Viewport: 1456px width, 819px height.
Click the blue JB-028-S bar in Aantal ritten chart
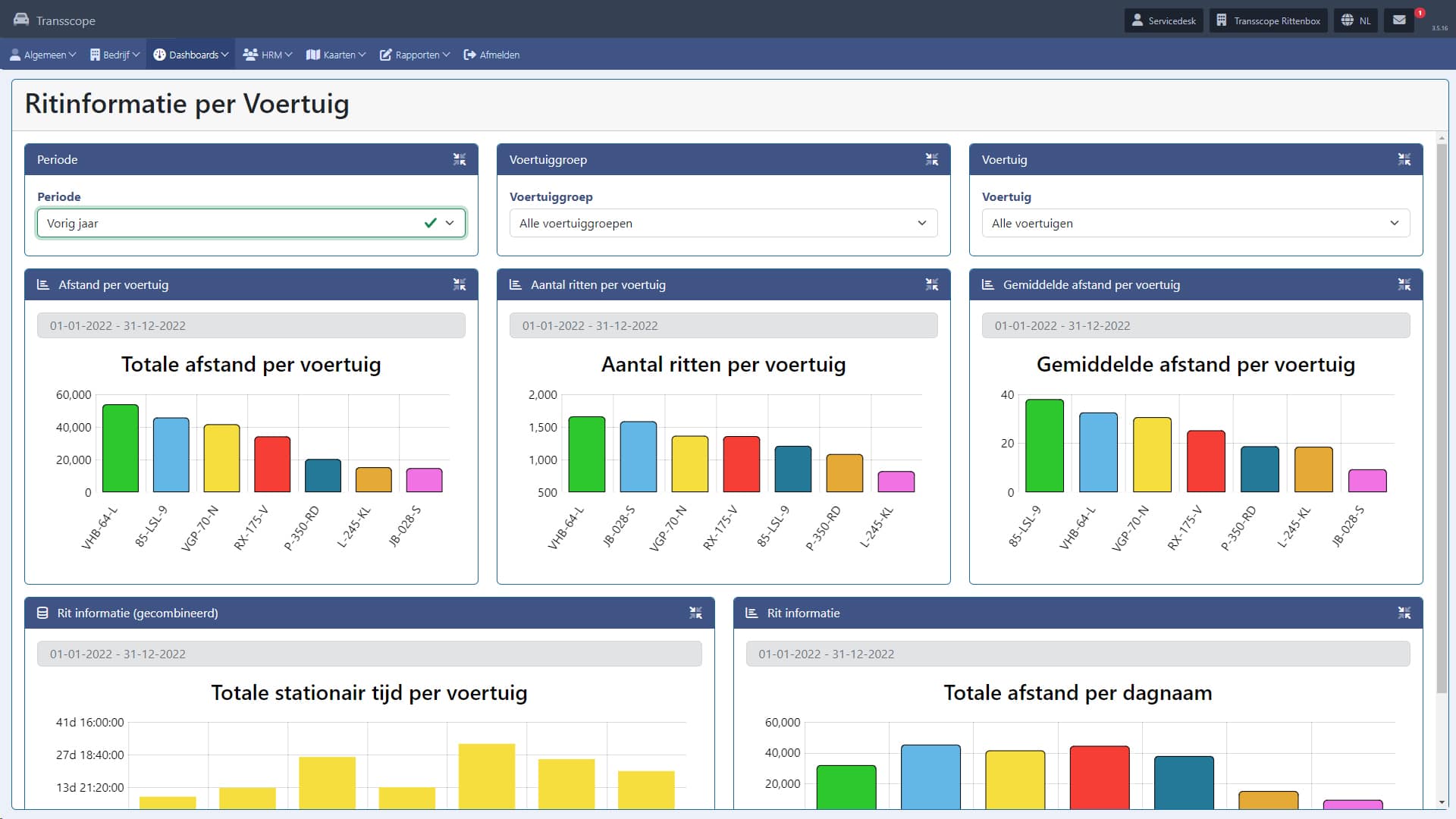point(639,457)
